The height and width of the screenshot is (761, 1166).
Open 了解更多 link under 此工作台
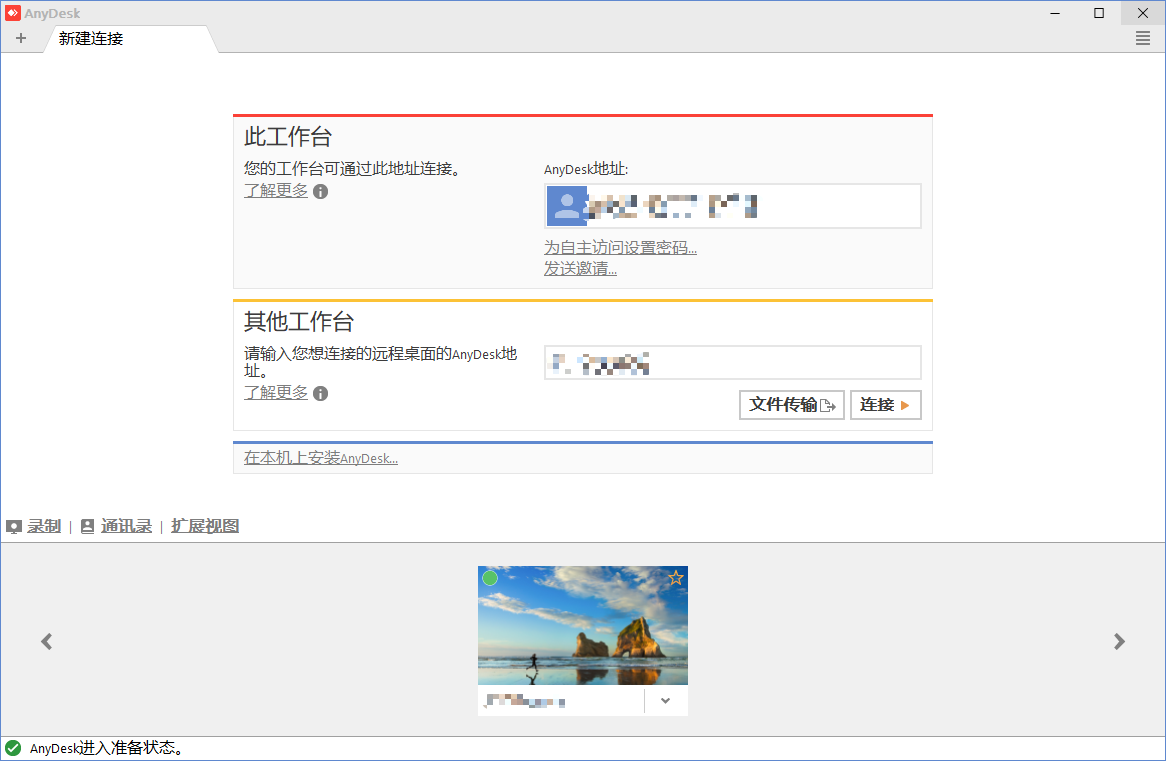pyautogui.click(x=276, y=190)
